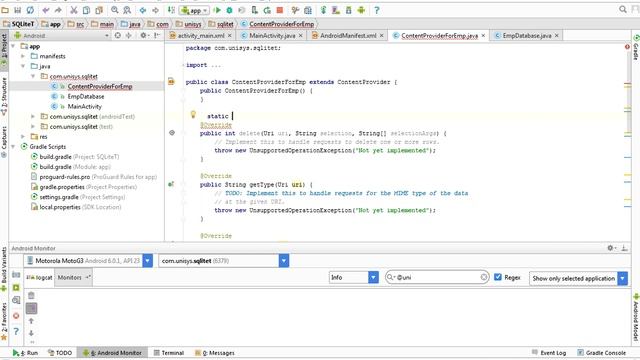
Task: Select MainActivity in the project tree
Action: point(84,107)
